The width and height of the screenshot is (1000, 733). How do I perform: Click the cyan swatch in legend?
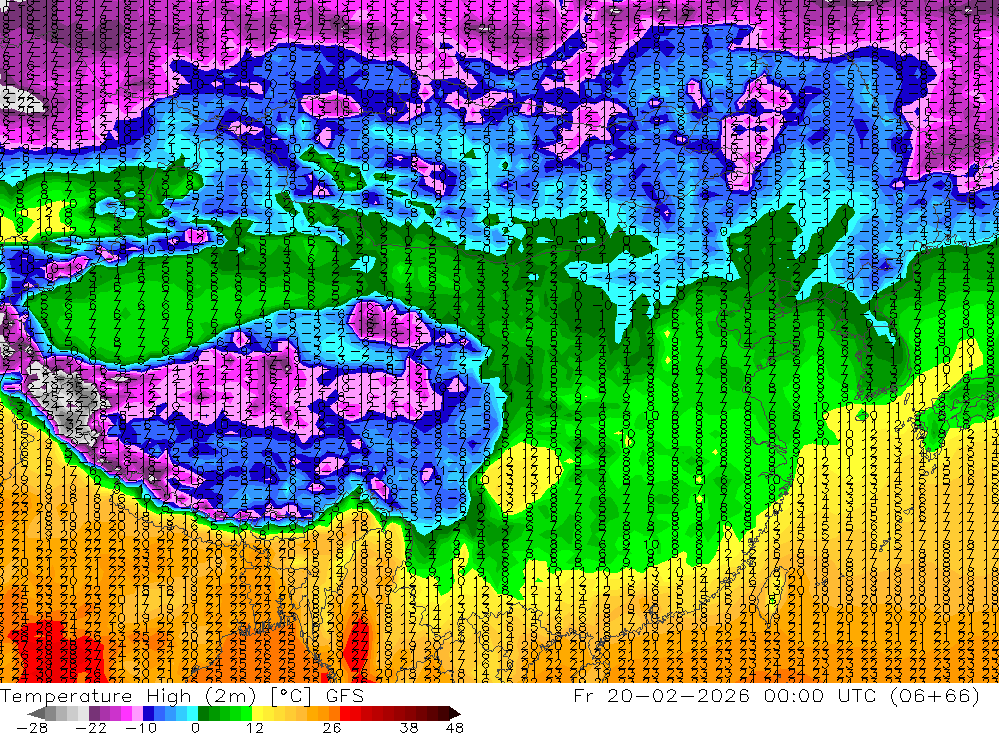click(x=192, y=714)
